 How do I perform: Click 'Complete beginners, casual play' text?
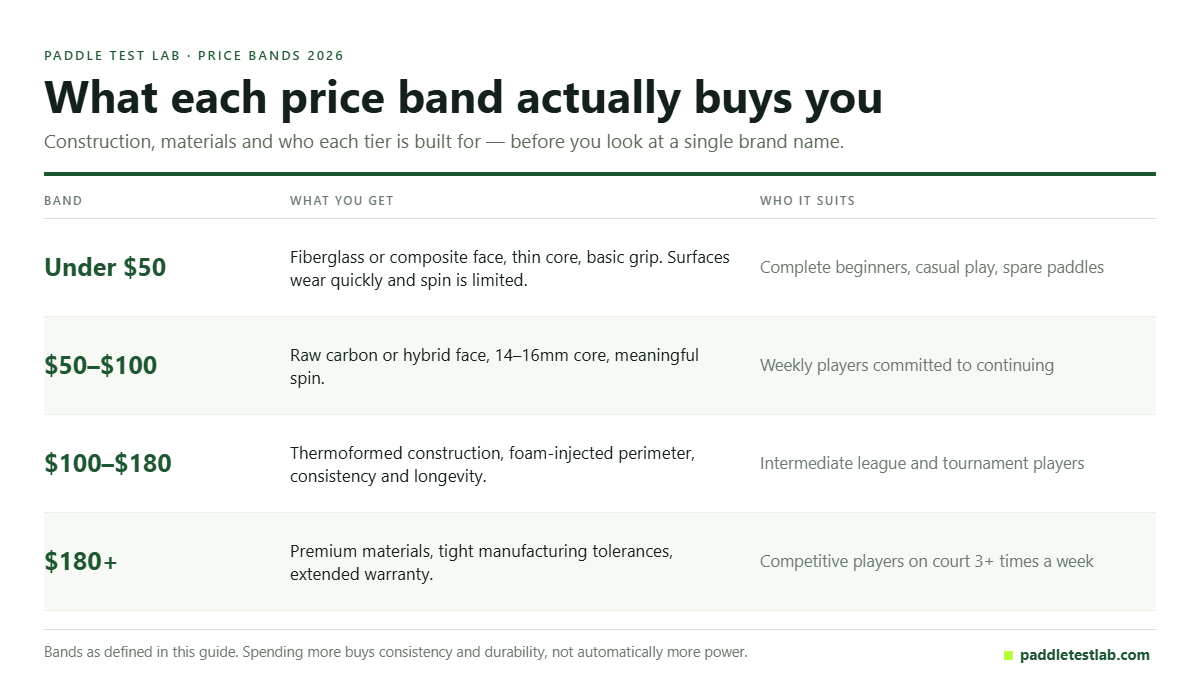[932, 267]
